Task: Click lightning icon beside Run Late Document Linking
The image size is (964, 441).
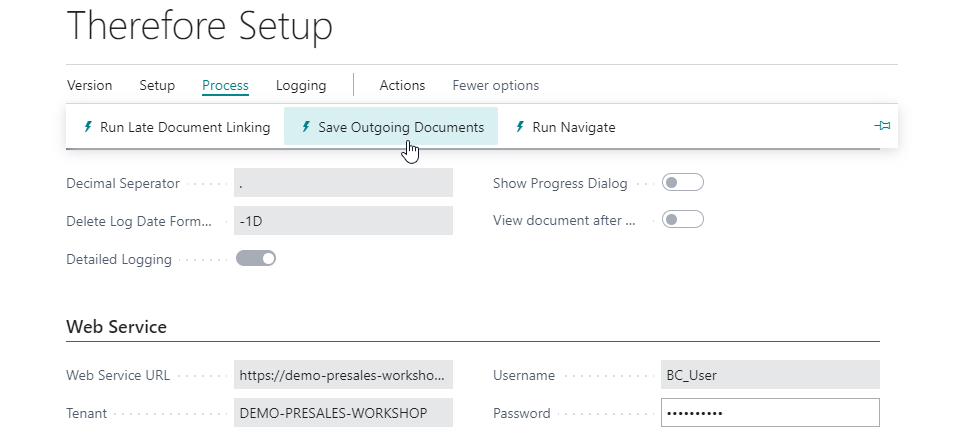Action: click(x=88, y=127)
